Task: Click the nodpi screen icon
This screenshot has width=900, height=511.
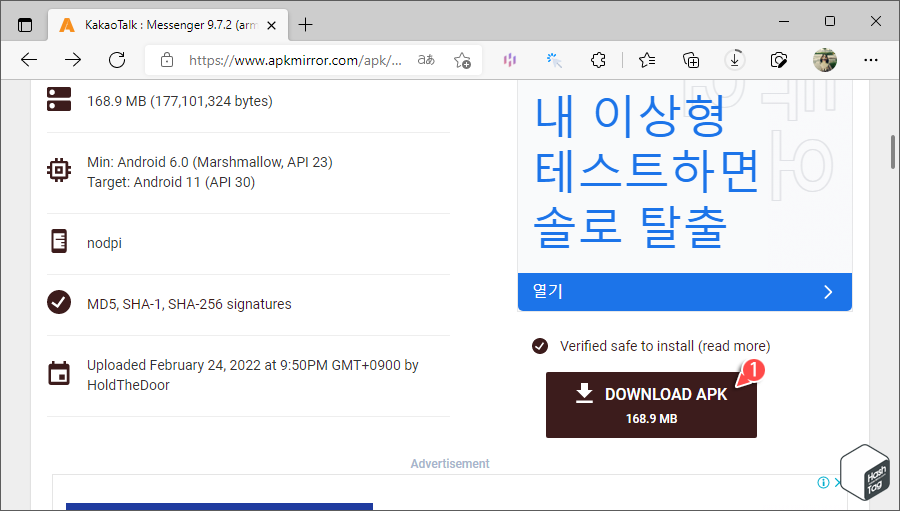Action: coord(59,242)
